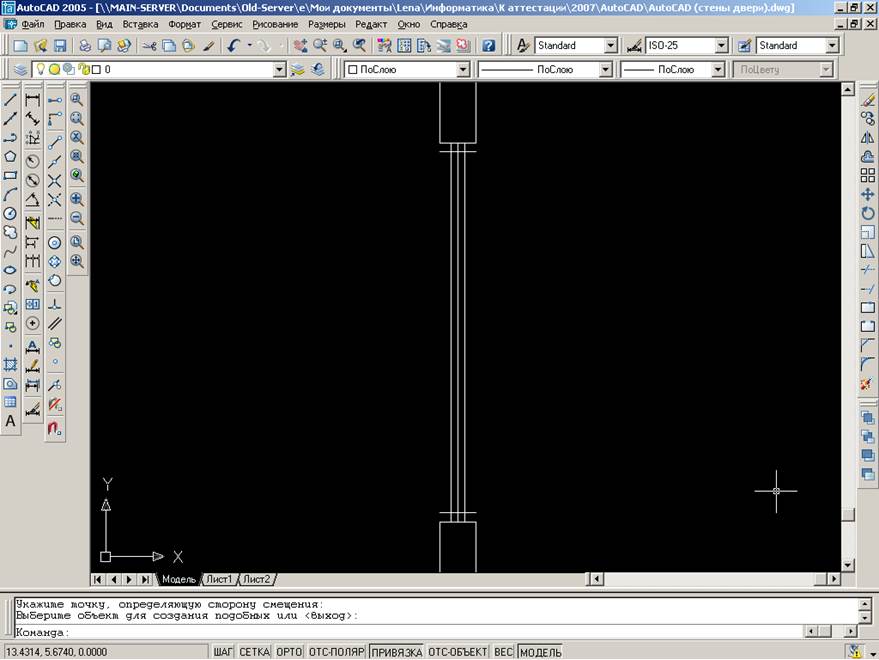Activate the Undo arrow icon
The height and width of the screenshot is (660, 879).
point(234,45)
